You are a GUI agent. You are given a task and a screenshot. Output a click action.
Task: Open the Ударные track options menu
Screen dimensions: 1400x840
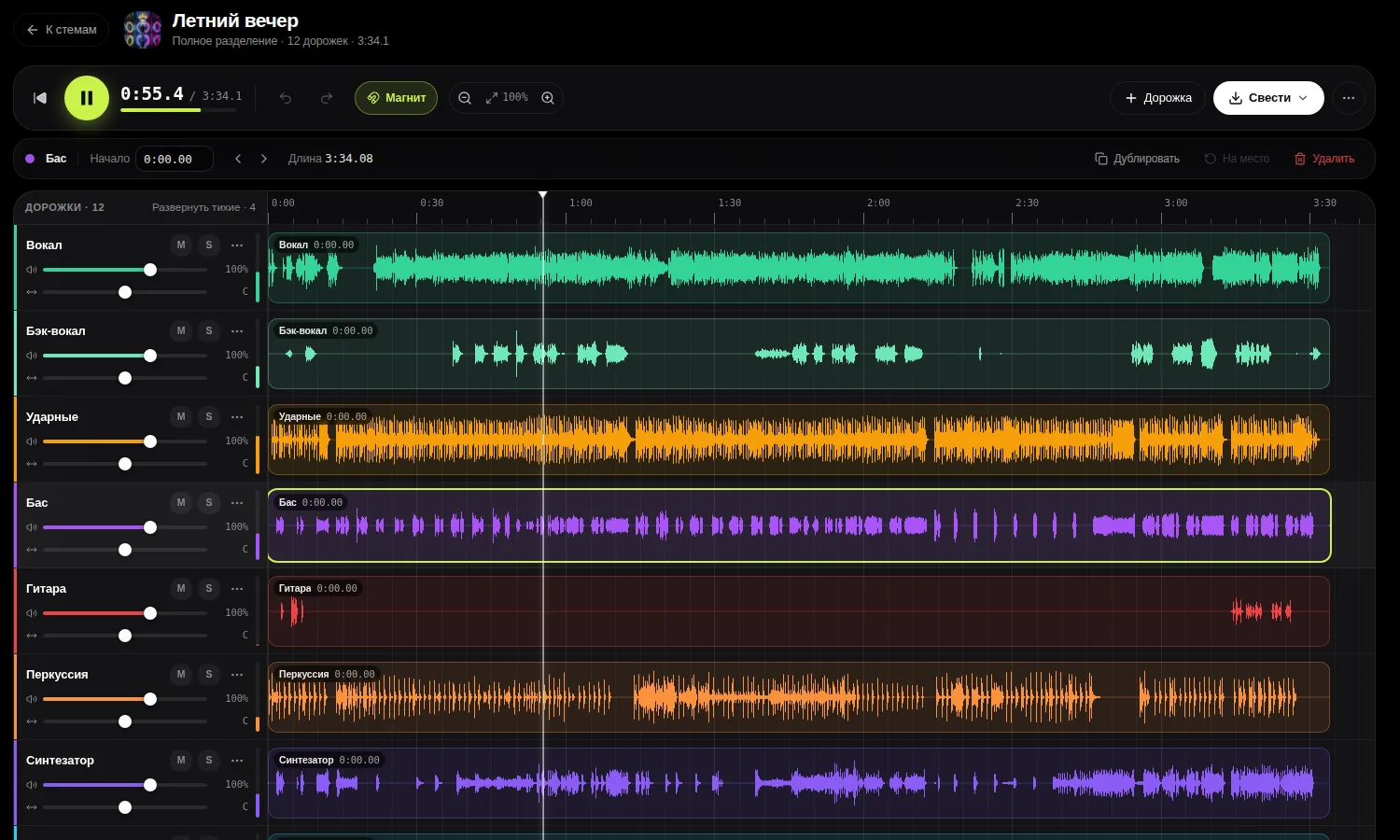point(237,417)
